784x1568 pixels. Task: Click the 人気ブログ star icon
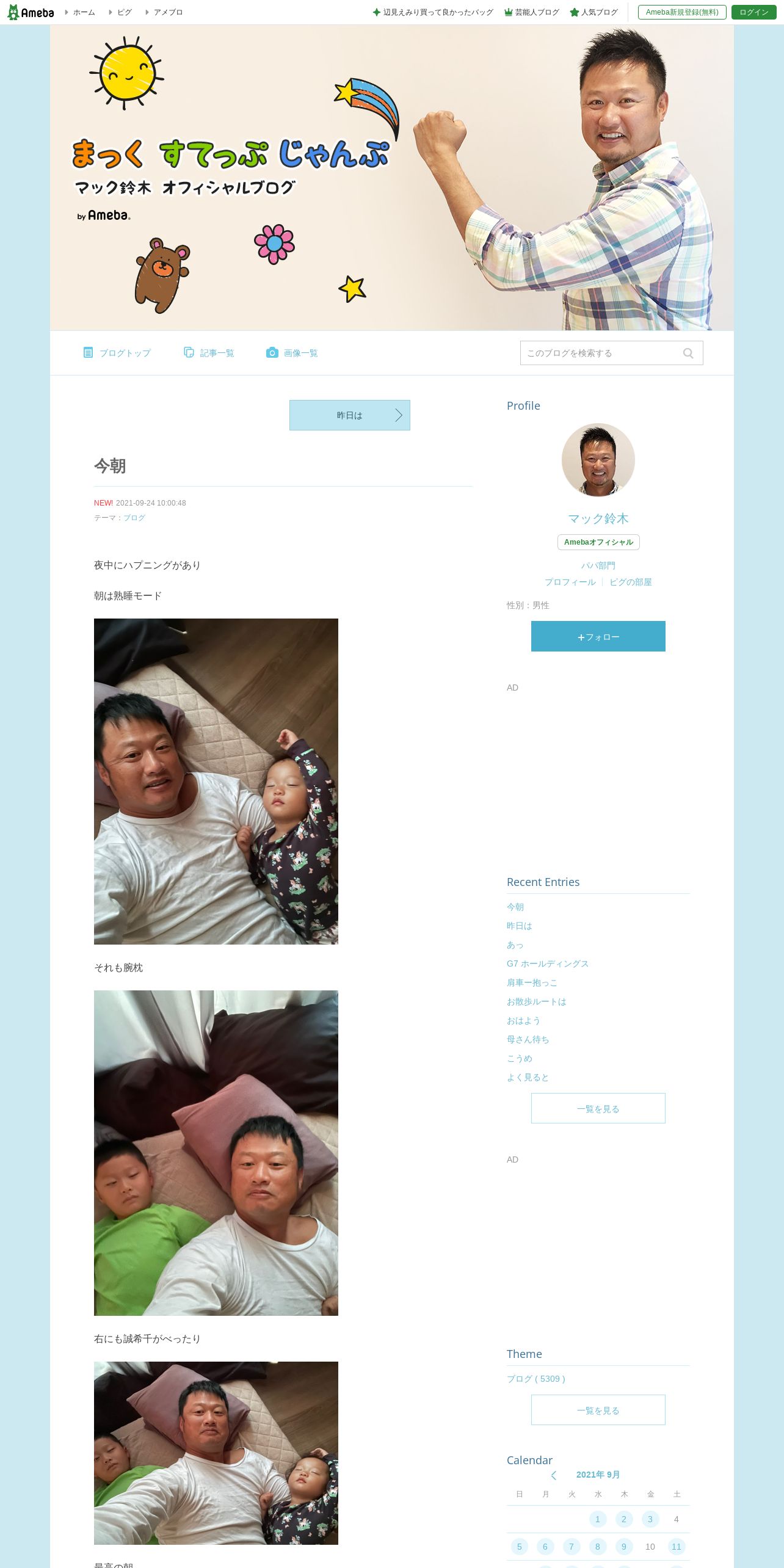pyautogui.click(x=574, y=12)
